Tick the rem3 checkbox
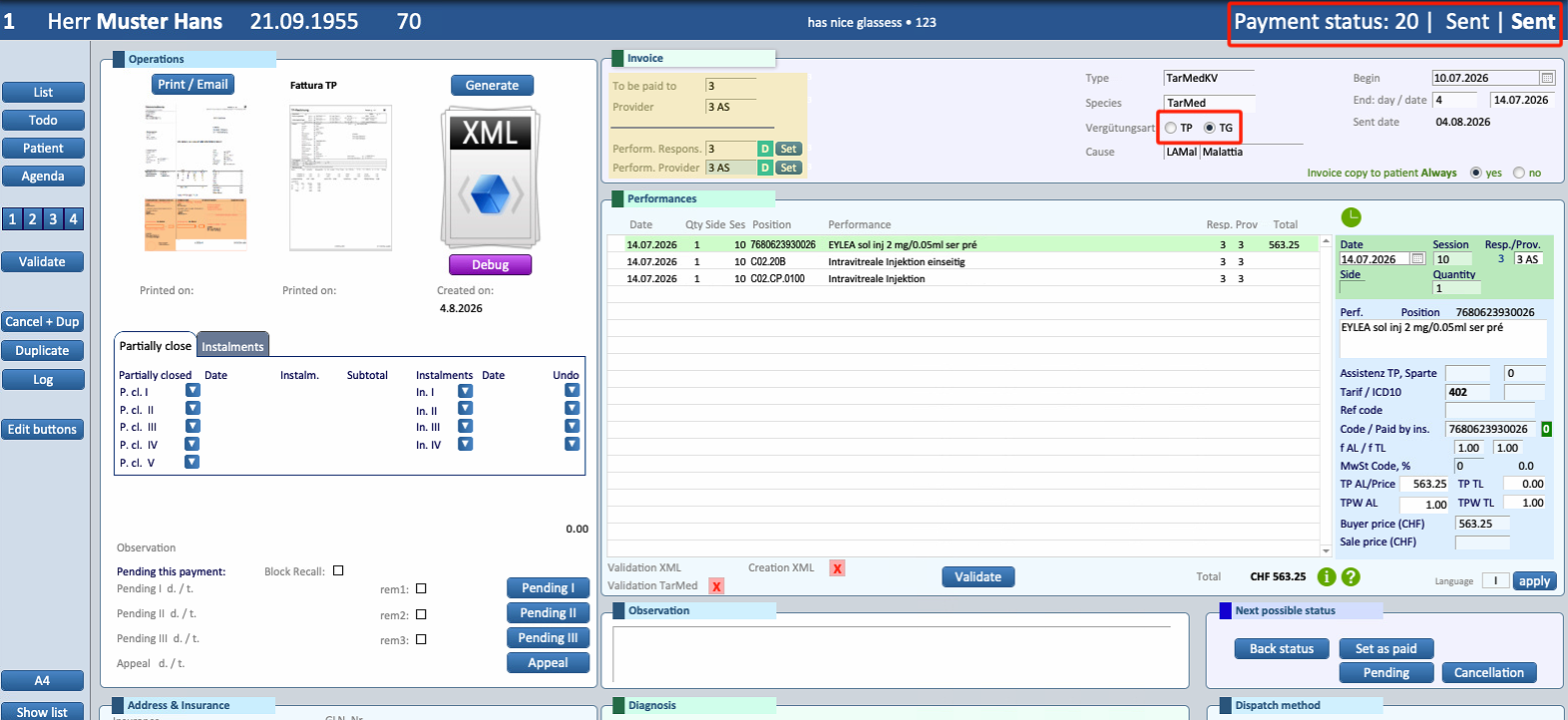The height and width of the screenshot is (720, 1568). coord(421,640)
